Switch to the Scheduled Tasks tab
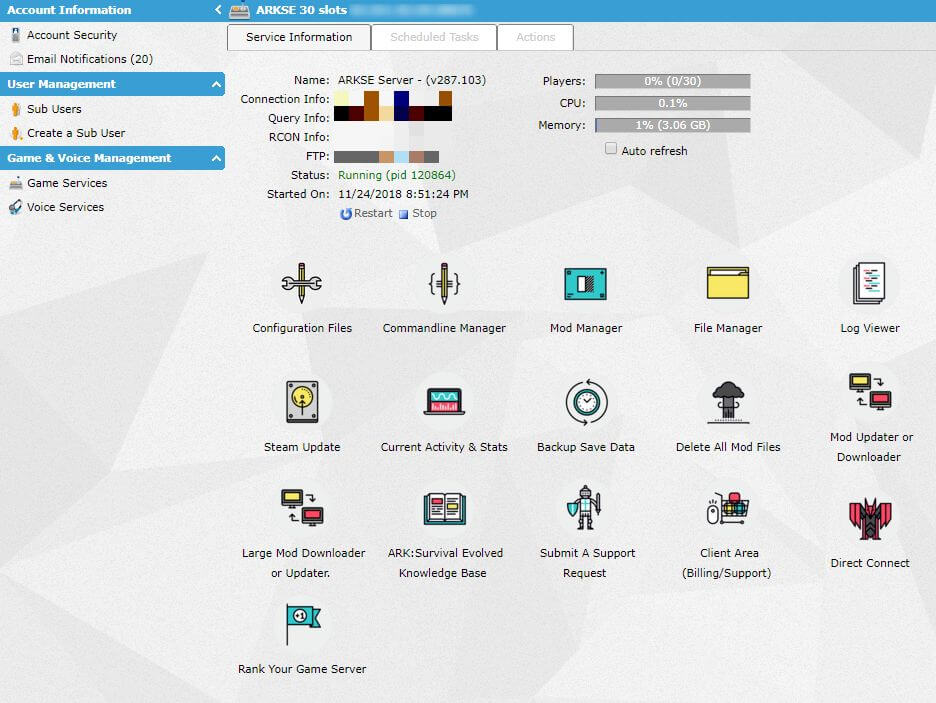This screenshot has width=936, height=703. [x=434, y=37]
